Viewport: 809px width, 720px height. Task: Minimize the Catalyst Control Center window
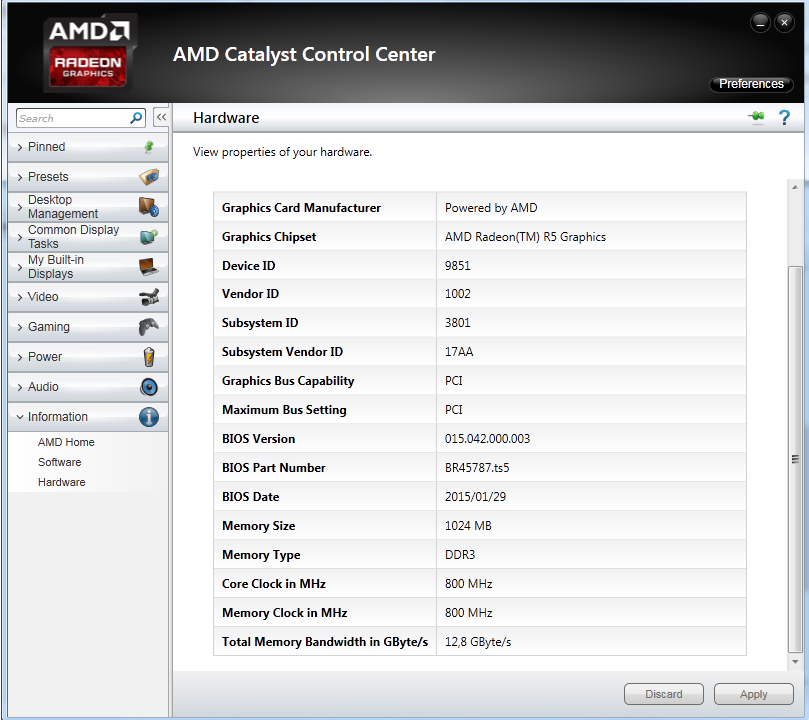coord(761,23)
